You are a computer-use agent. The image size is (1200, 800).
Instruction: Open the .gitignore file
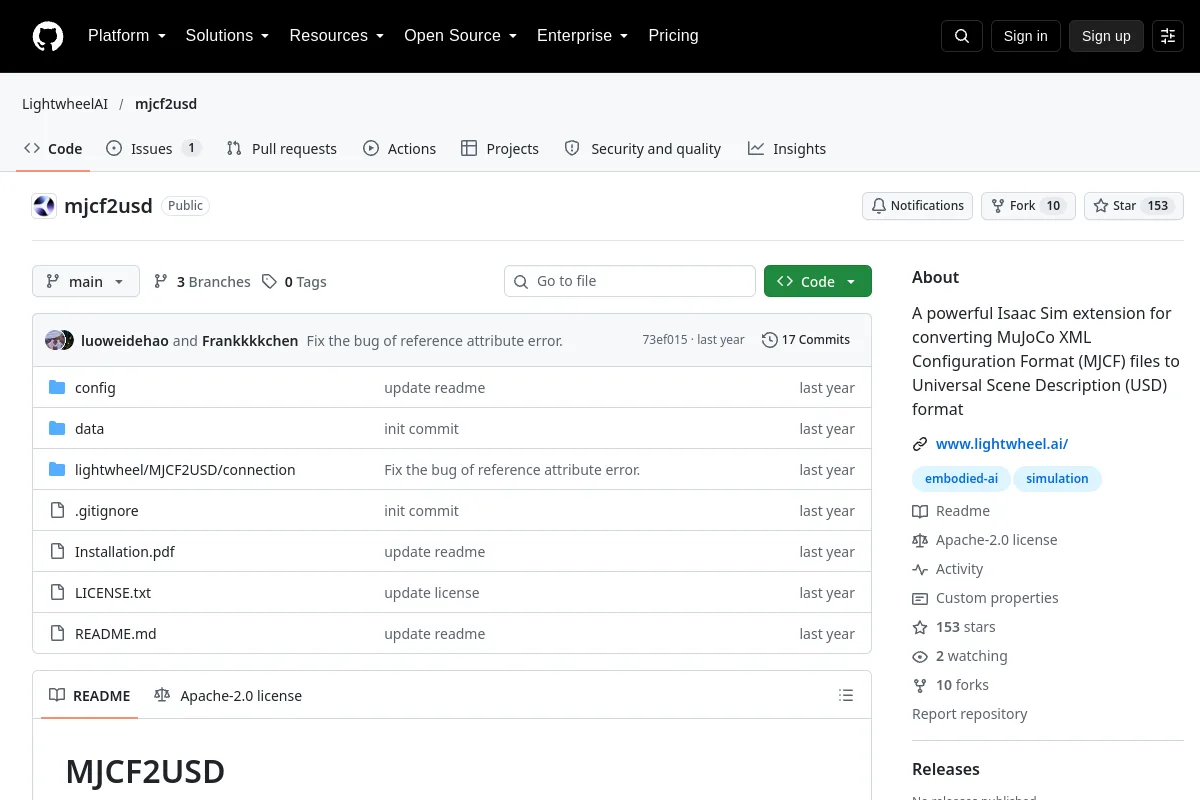(x=107, y=511)
